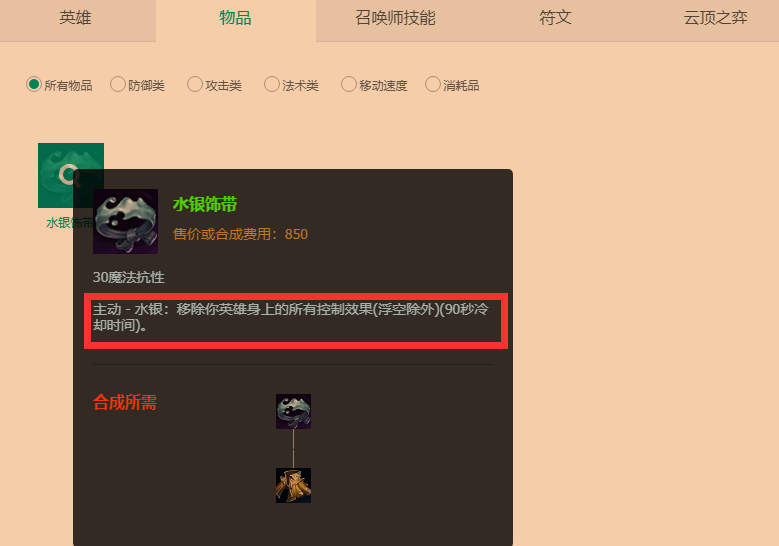Click the green 水银饰带 title text
This screenshot has width=779, height=546.
click(x=205, y=204)
